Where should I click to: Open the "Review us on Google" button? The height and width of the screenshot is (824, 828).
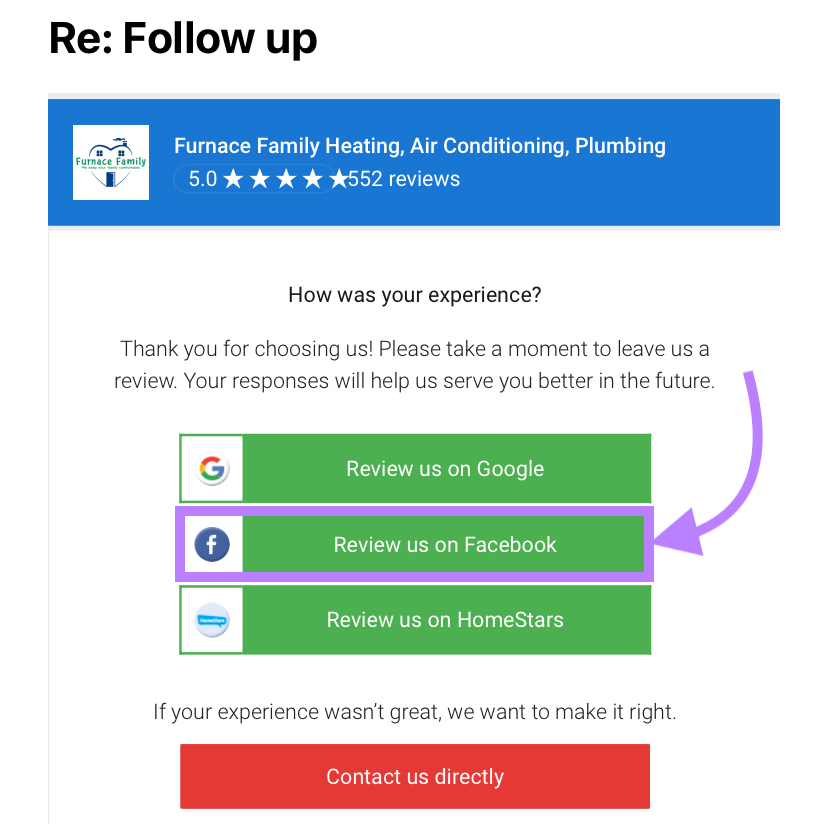point(444,468)
